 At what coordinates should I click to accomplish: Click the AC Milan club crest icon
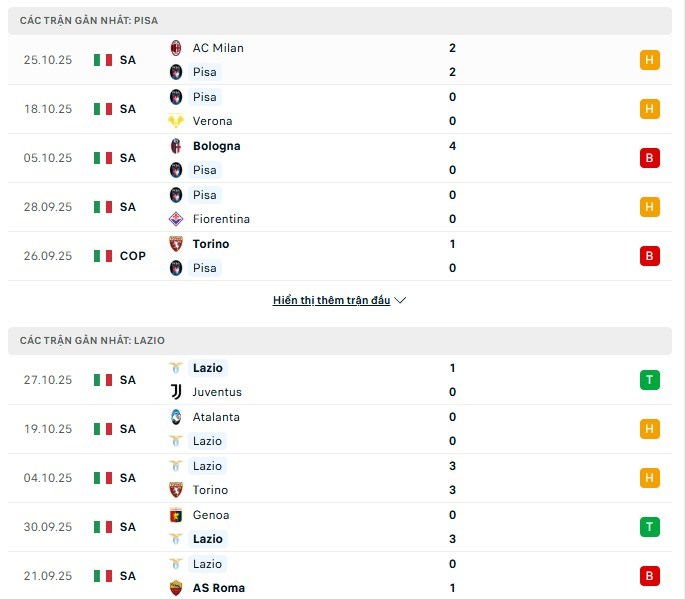click(x=177, y=48)
